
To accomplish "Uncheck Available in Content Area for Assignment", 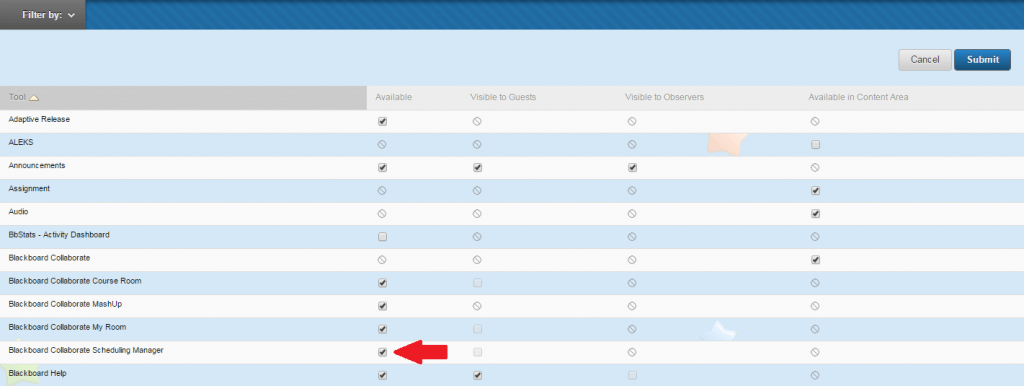I will [x=815, y=191].
